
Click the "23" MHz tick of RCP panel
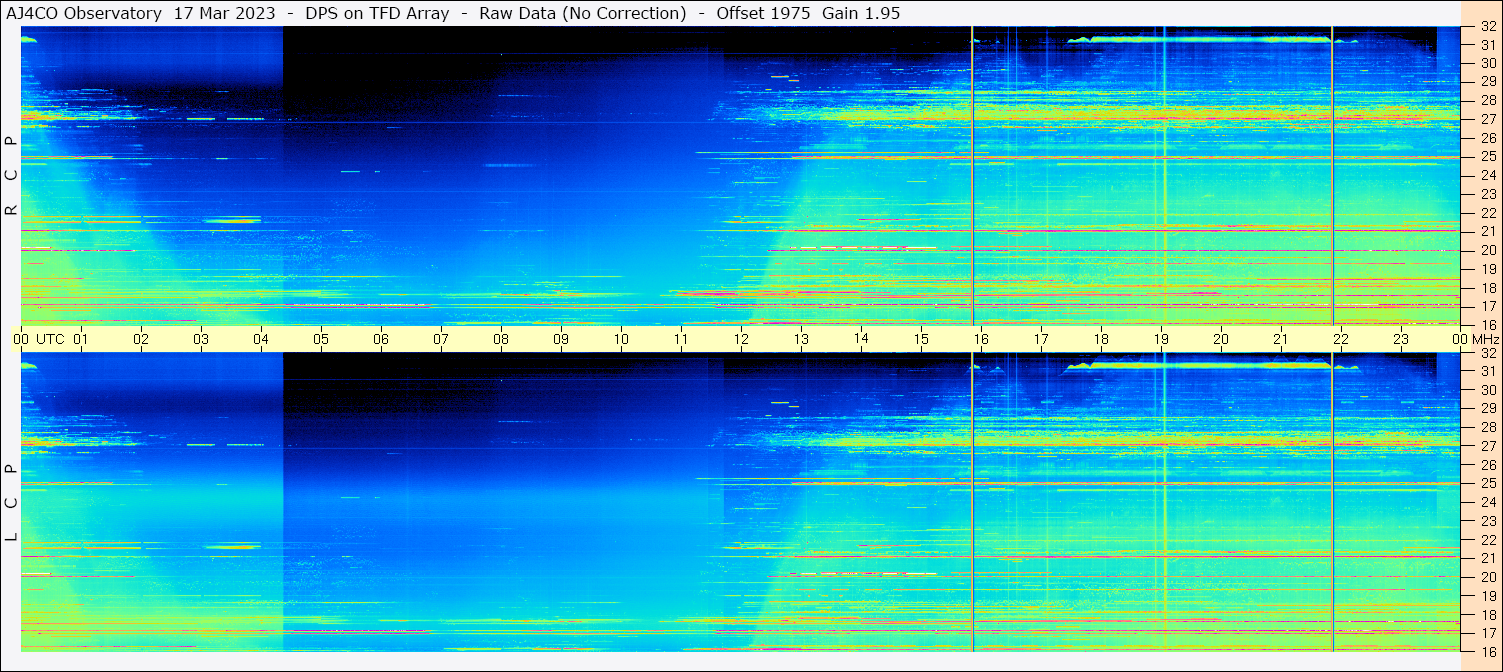1487,195
